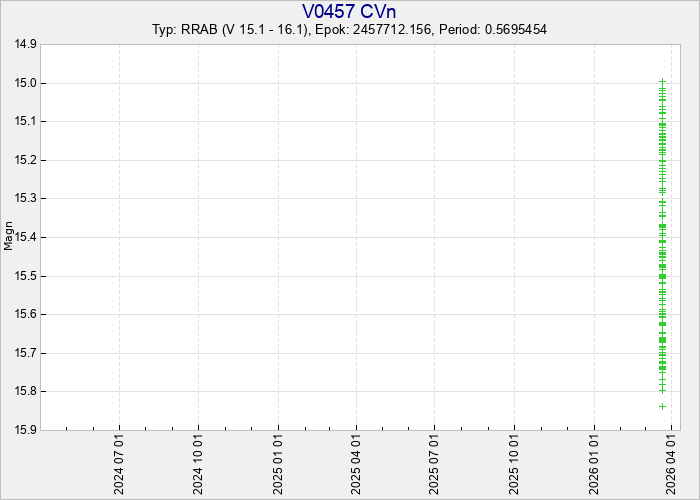Click the subtitle with Typ, Epok and Period
The height and width of the screenshot is (500, 700).
click(349, 30)
